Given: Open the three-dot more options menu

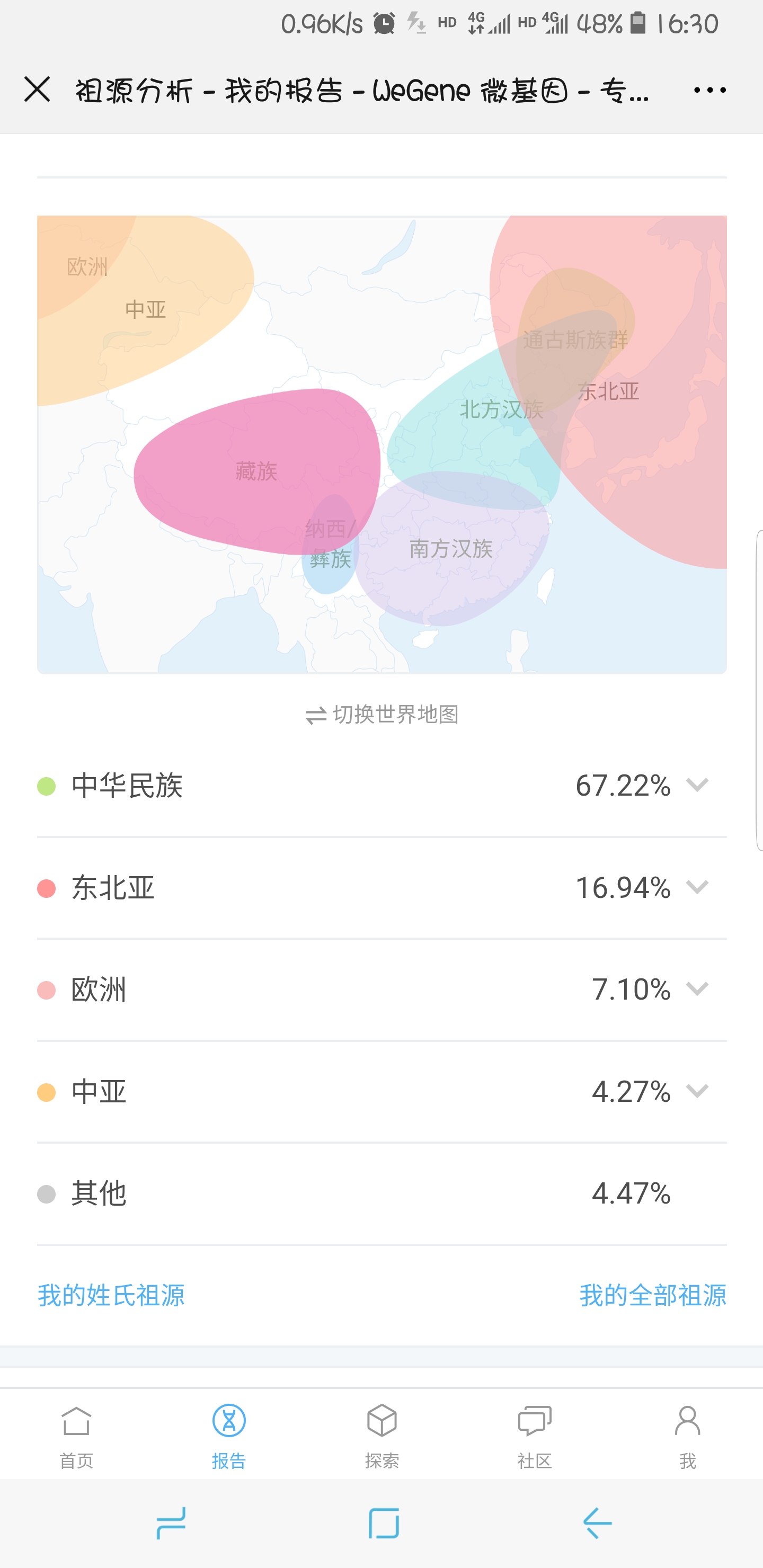Looking at the screenshot, I should click(709, 90).
